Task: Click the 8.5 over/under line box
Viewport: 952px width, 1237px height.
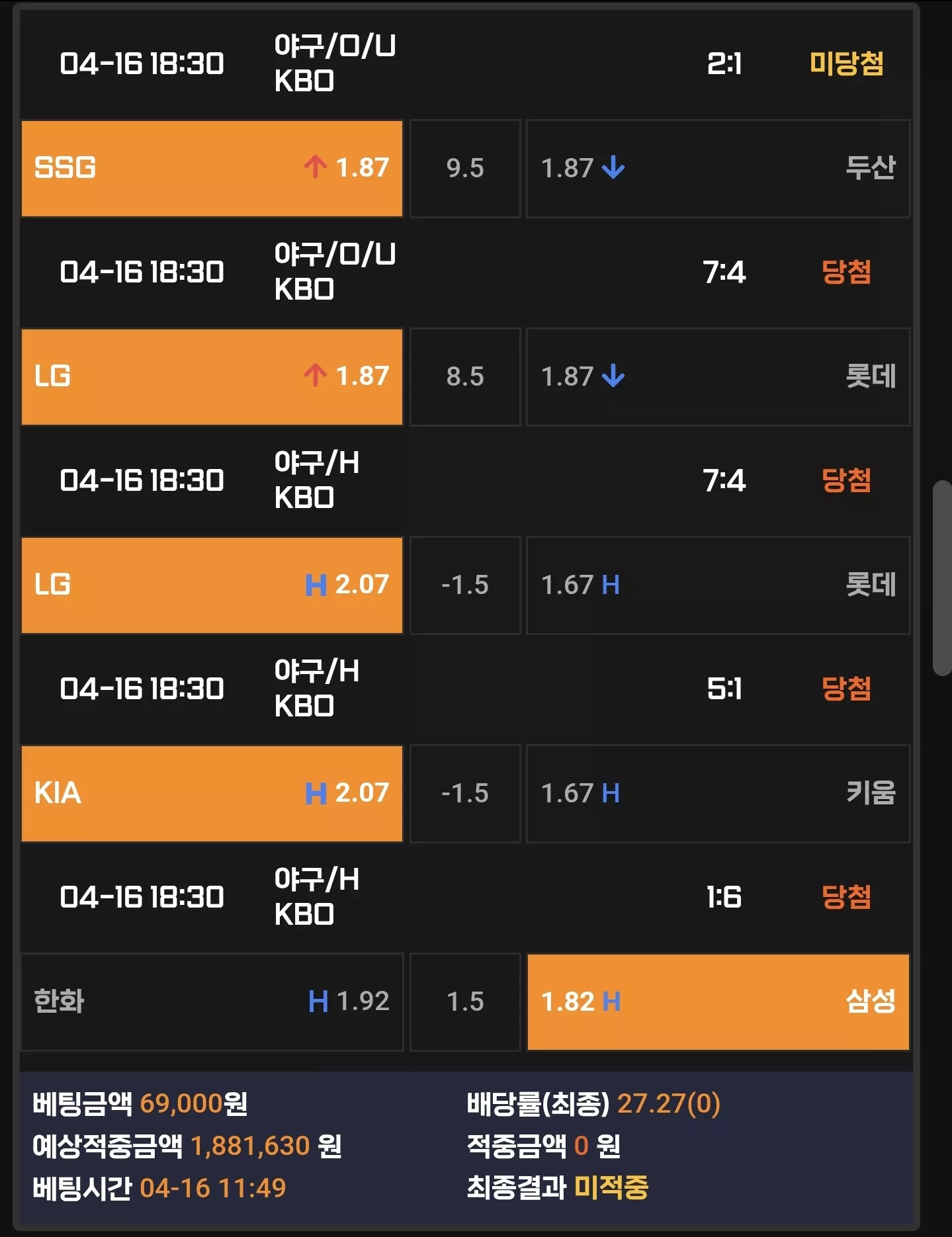Action: coord(465,376)
